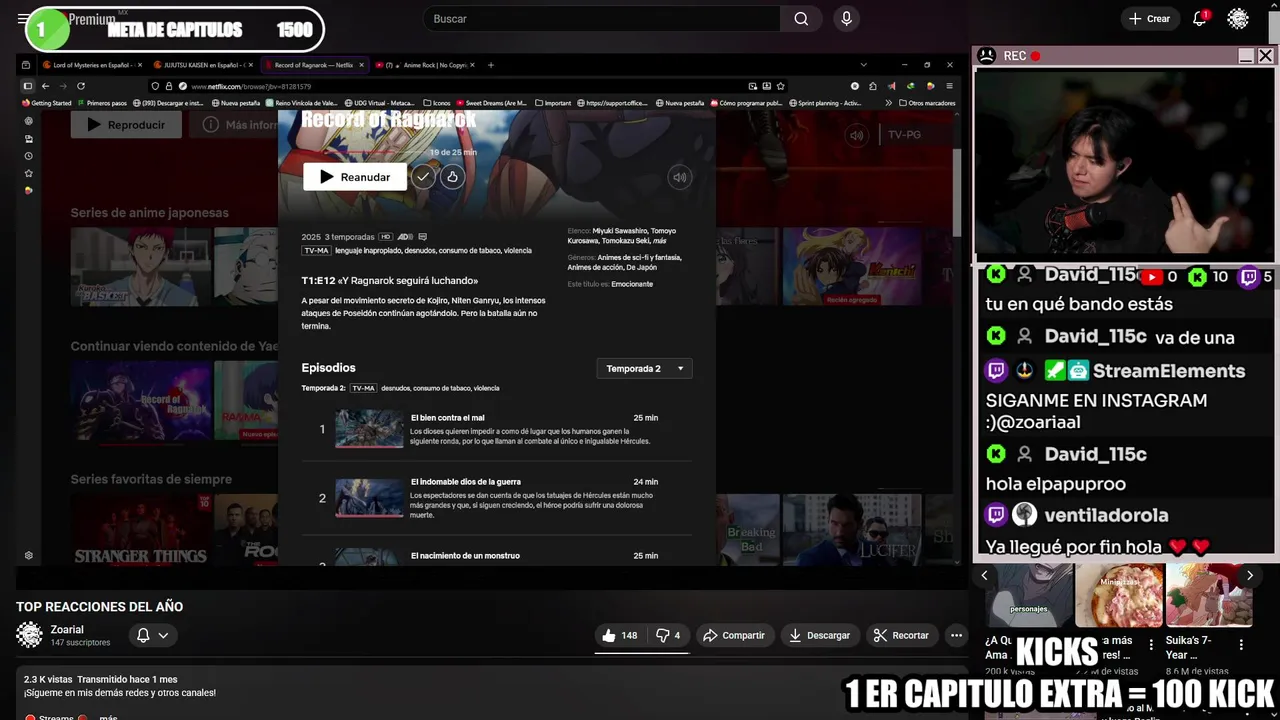Viewport: 1280px width, 720px height.
Task: Click the Recortar clip button
Action: 901,635
